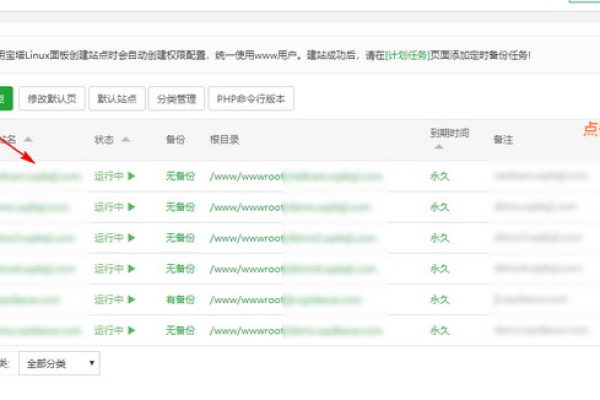Open 分类管理 category management
This screenshot has height=400, width=600.
pyautogui.click(x=176, y=99)
